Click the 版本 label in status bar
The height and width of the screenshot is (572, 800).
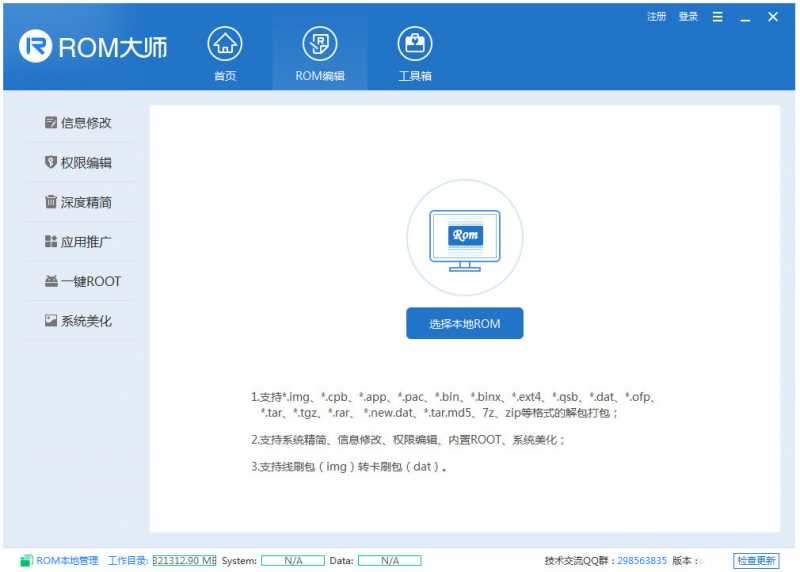pyautogui.click(x=685, y=561)
